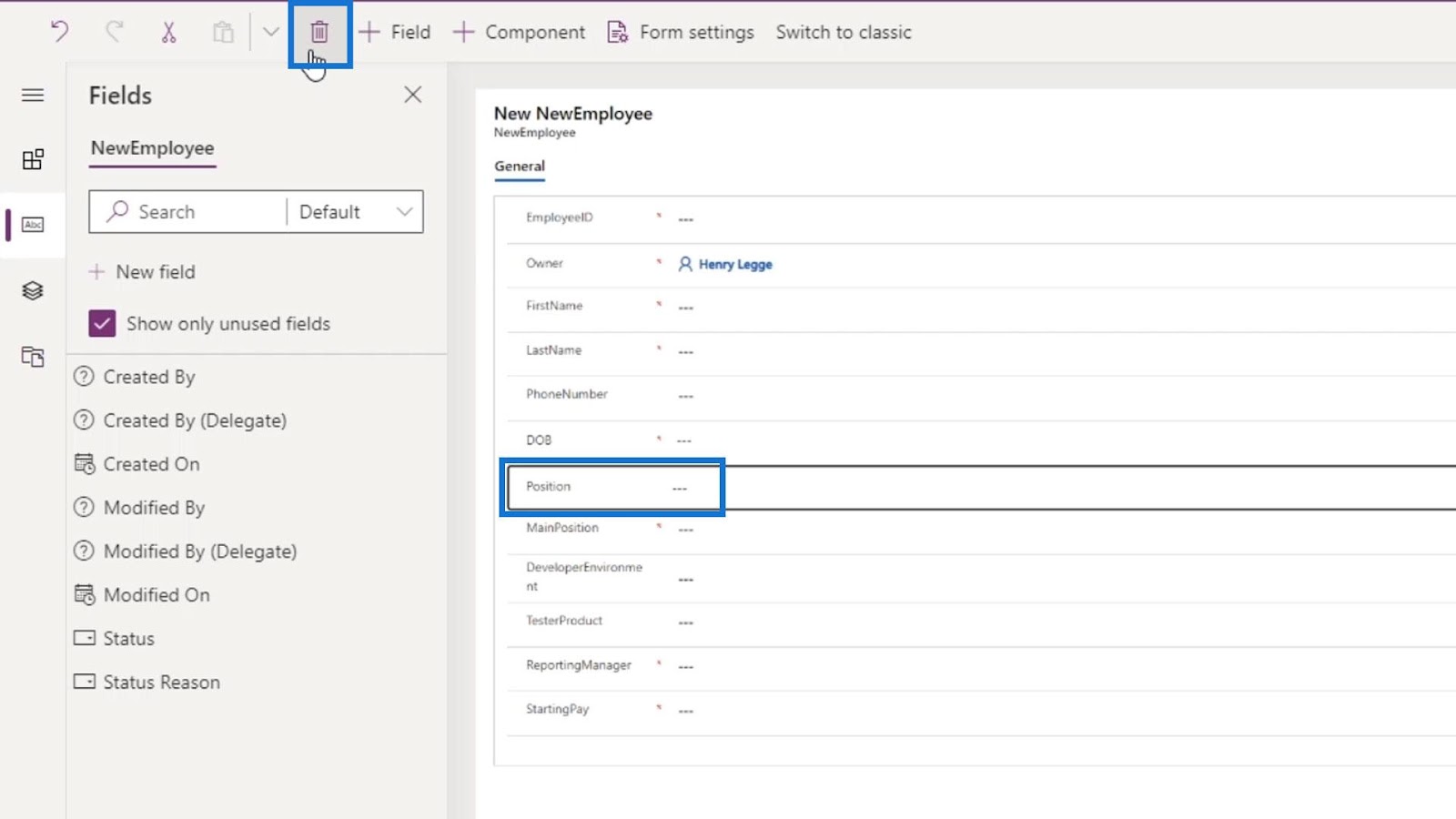Open the Form libraries sidebar icon
This screenshot has height=819, width=1456.
coord(33,356)
